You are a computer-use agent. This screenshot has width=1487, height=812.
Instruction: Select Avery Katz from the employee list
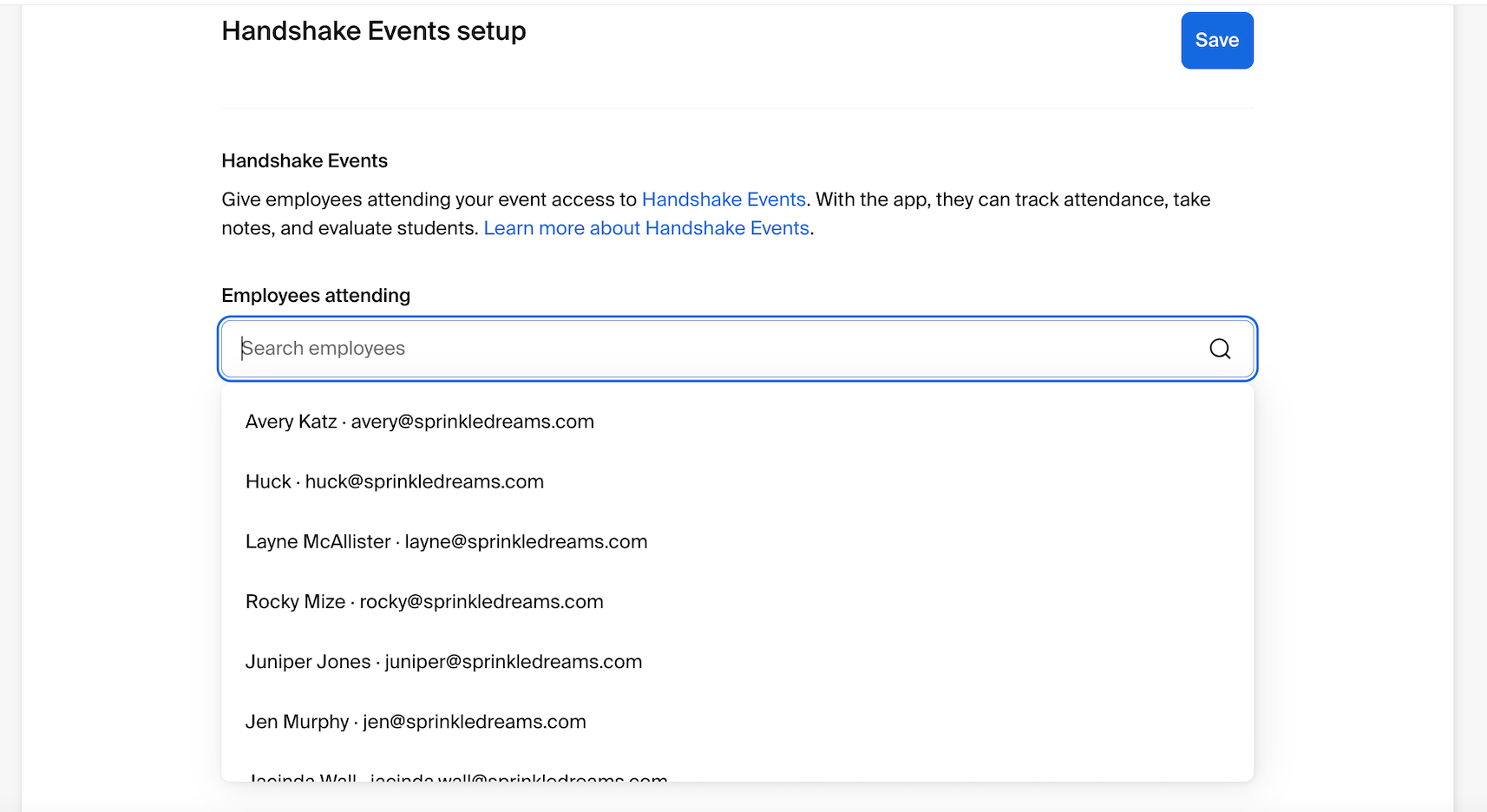click(419, 422)
